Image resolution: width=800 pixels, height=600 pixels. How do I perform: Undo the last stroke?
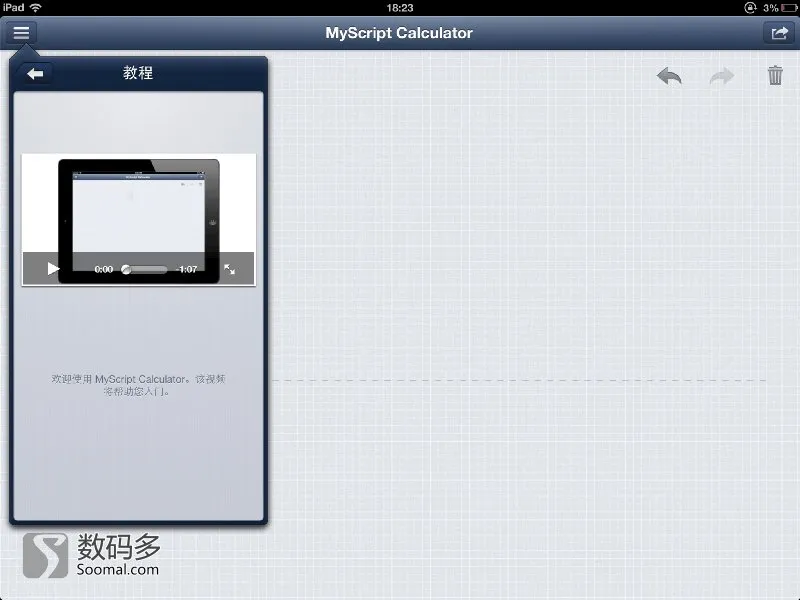[x=669, y=76]
